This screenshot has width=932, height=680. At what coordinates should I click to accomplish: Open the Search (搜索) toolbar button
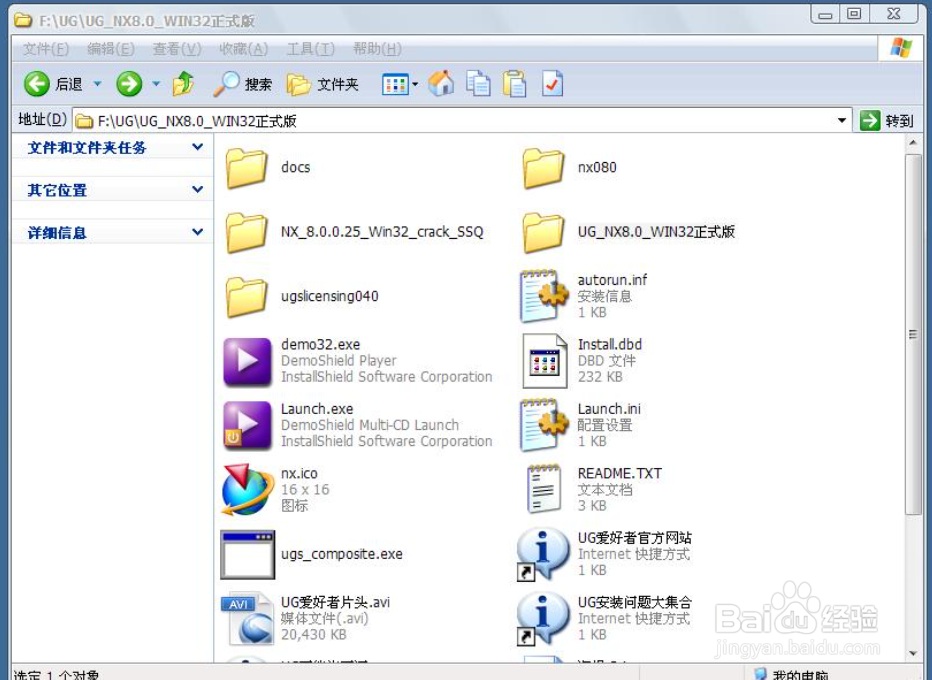pos(243,84)
